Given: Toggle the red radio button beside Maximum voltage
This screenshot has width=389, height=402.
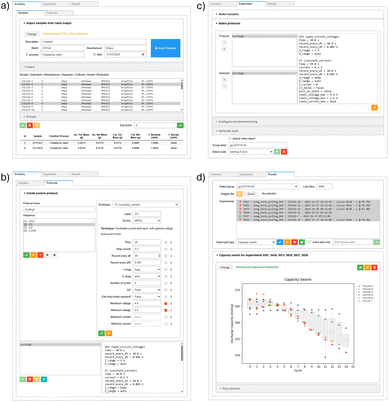Looking at the screenshot, I should pos(166,303).
